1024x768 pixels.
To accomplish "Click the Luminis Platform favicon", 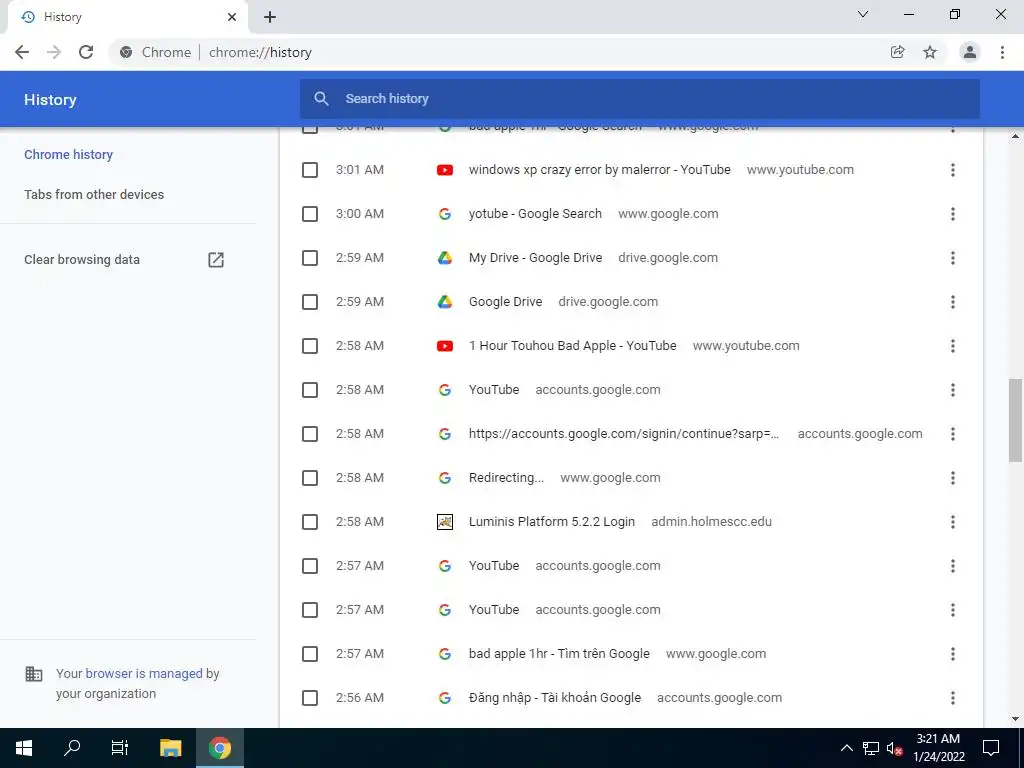I will [445, 522].
